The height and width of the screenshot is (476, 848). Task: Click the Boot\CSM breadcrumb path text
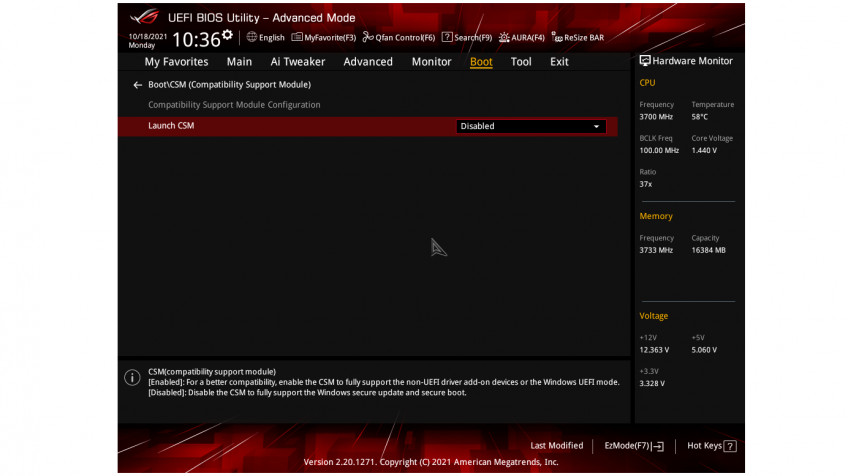(x=229, y=84)
